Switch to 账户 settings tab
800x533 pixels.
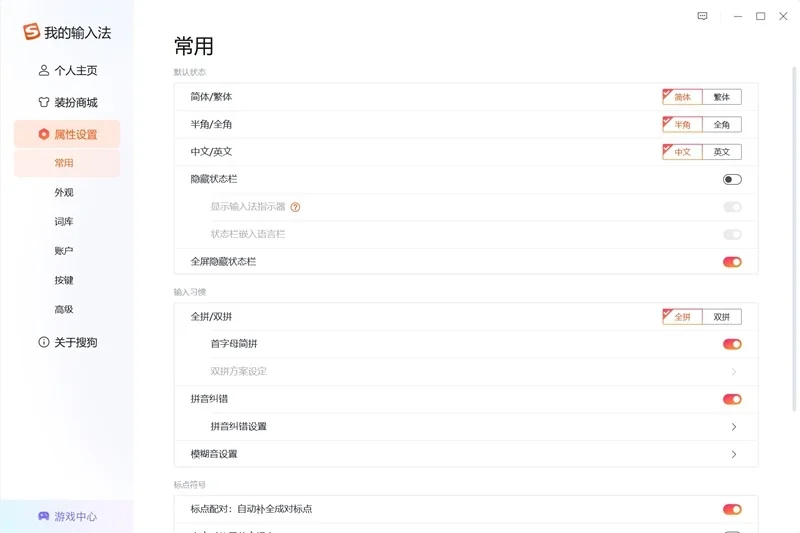pos(64,251)
